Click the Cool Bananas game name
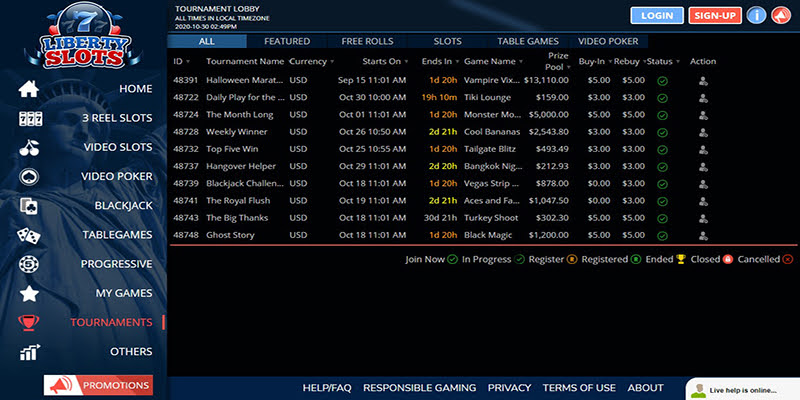Image resolution: width=800 pixels, height=400 pixels. (492, 132)
